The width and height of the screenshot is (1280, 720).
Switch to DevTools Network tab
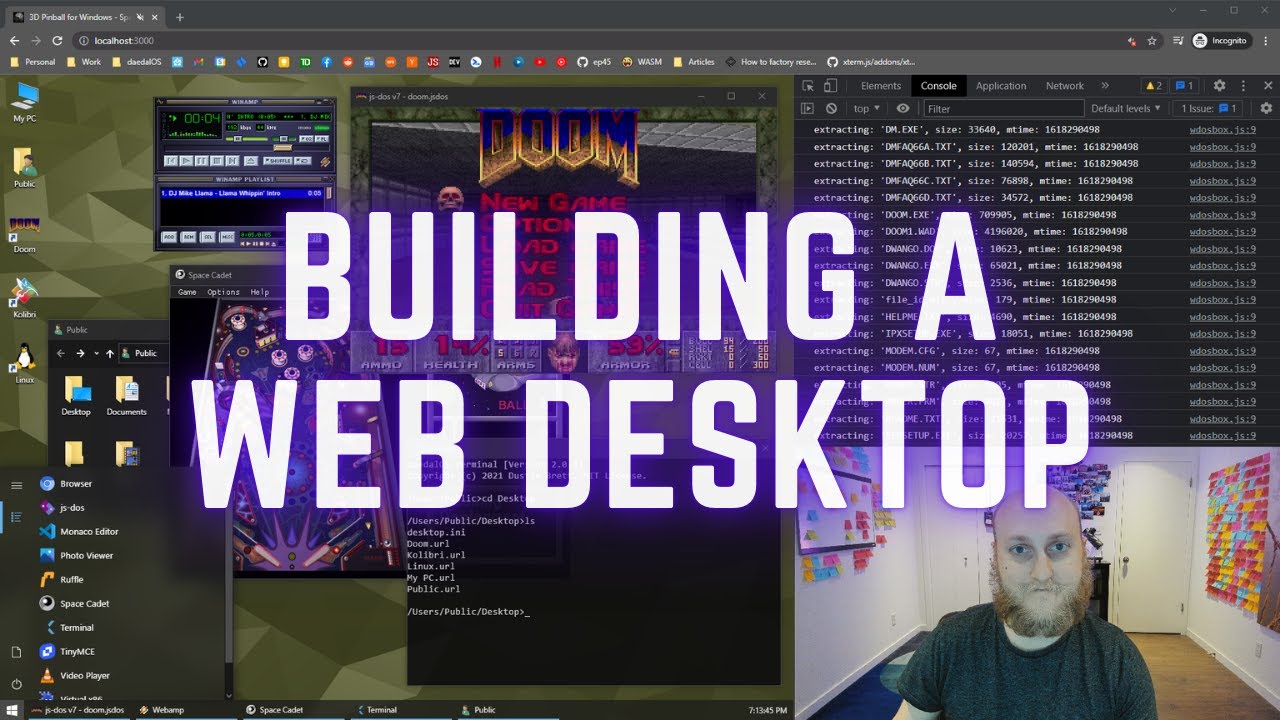[1065, 86]
